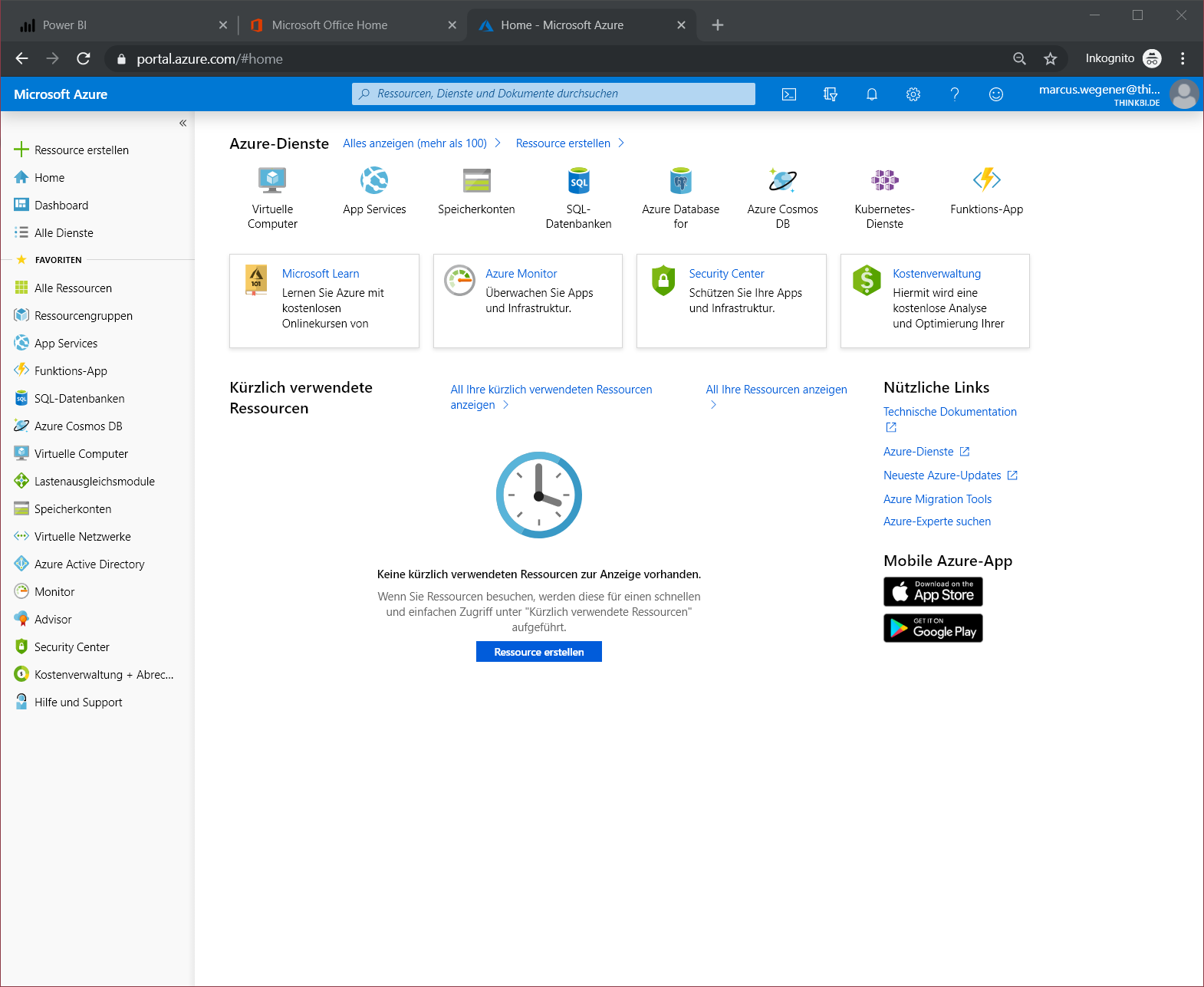Open App Services tile in Azure-Dienste

click(x=374, y=192)
